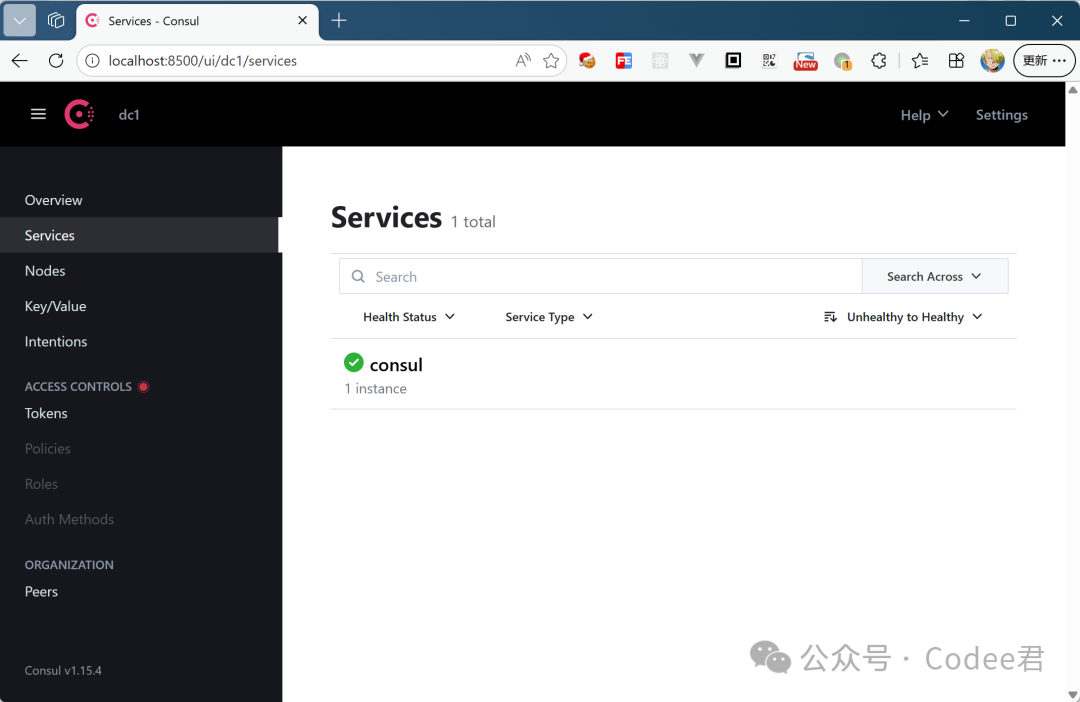Screen dimensions: 1080x702
Task: Click the search magnifier icon
Action: point(358,276)
